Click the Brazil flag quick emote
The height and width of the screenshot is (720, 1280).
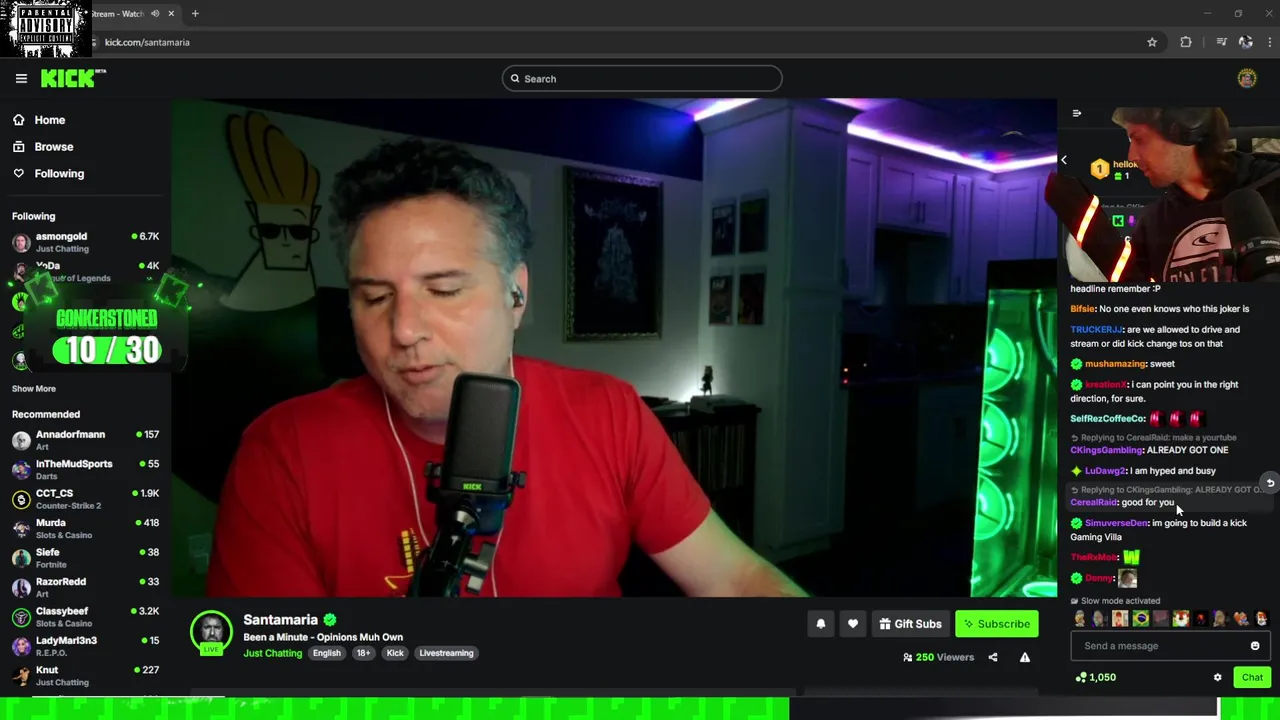pos(1140,619)
